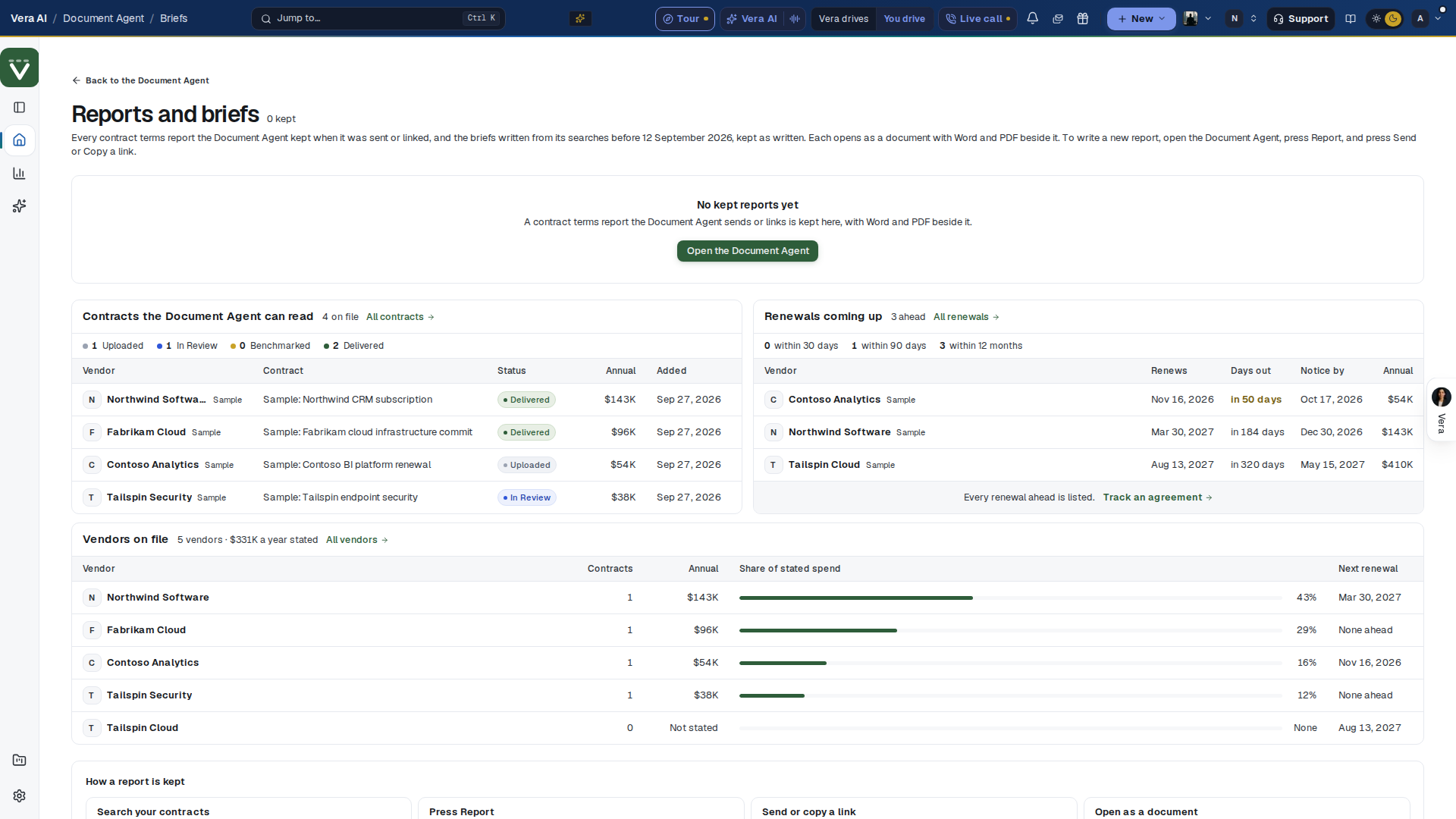
Task: Click Contoso Analytics spend share bar
Action: (x=1010, y=663)
